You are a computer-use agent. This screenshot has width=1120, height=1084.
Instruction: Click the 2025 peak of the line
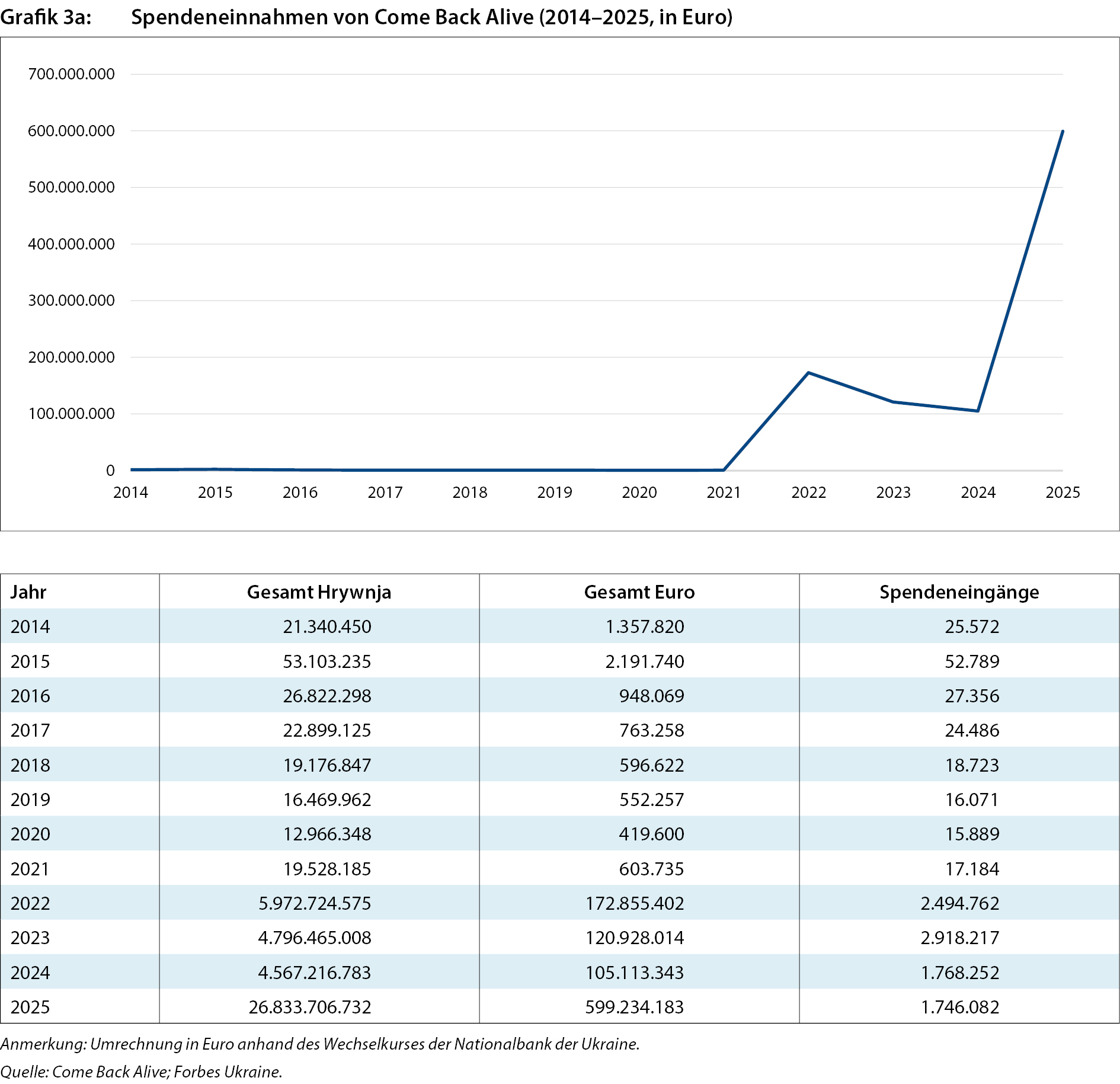tap(1062, 132)
